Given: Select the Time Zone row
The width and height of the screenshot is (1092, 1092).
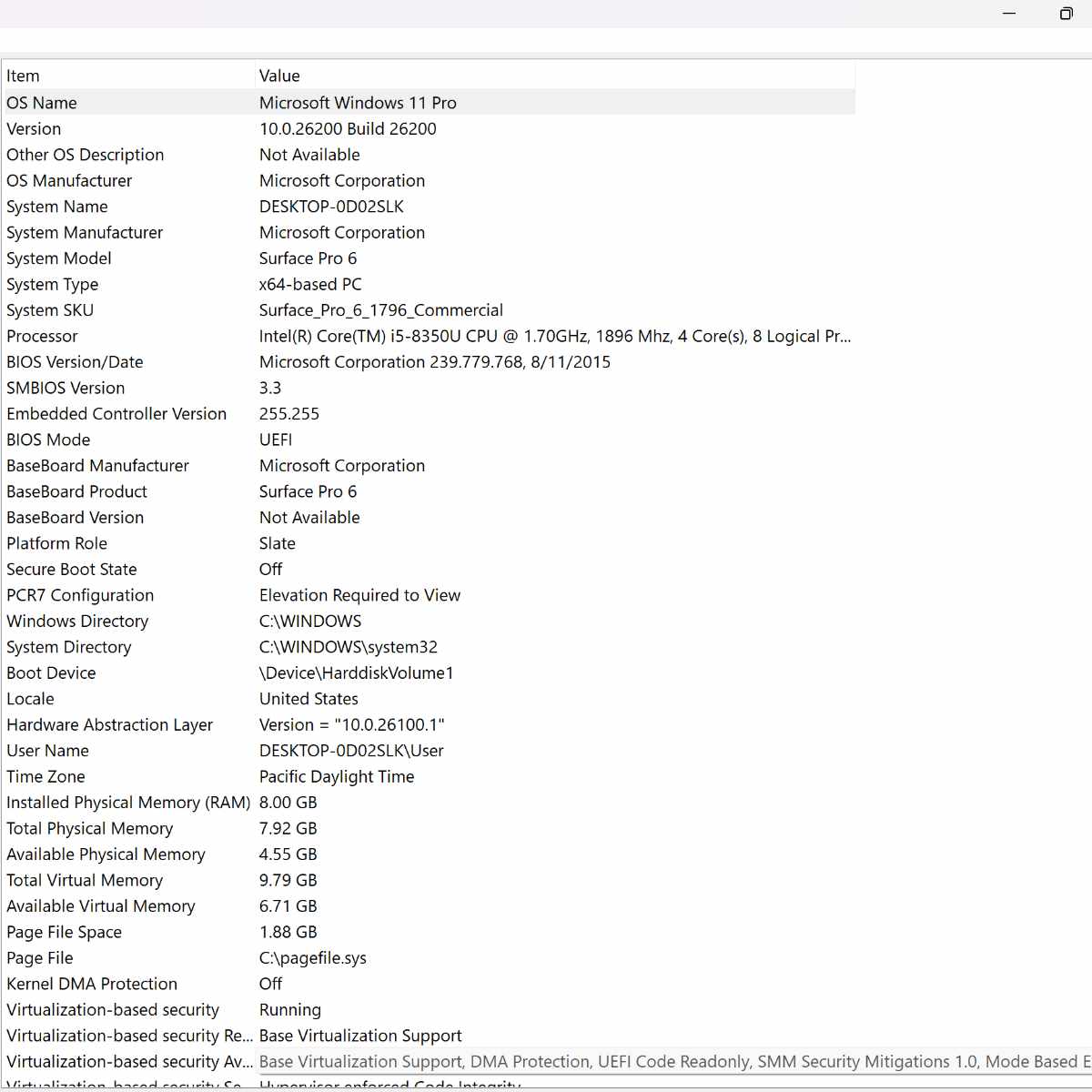Looking at the screenshot, I should [429, 777].
